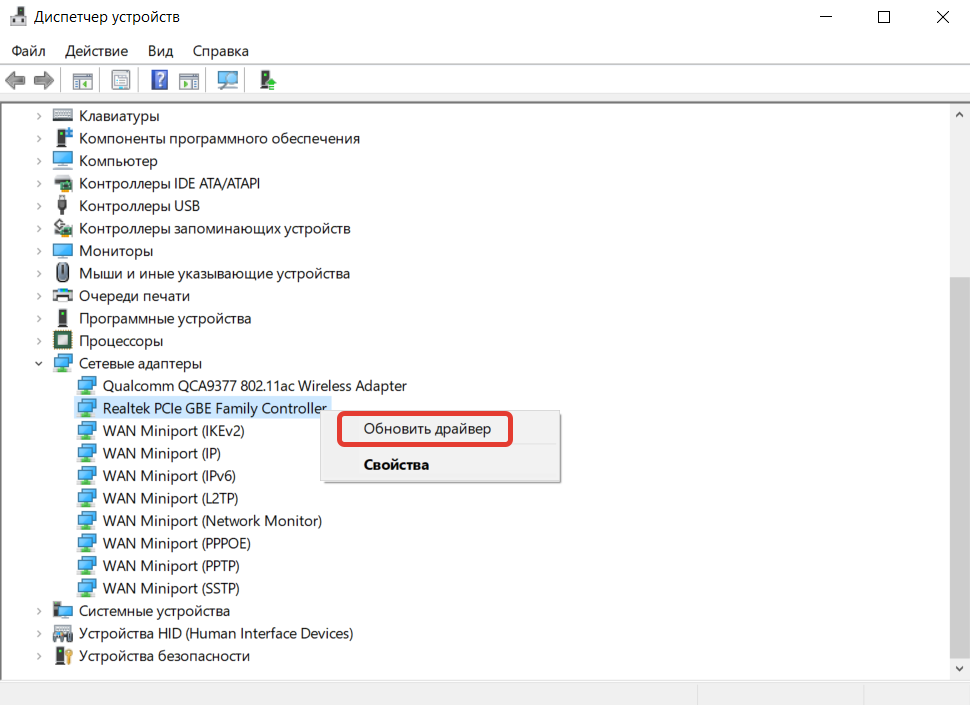The image size is (970, 705).
Task: Click the Qualcomm QCA9377 Wireless Adapter icon
Action: [88, 386]
